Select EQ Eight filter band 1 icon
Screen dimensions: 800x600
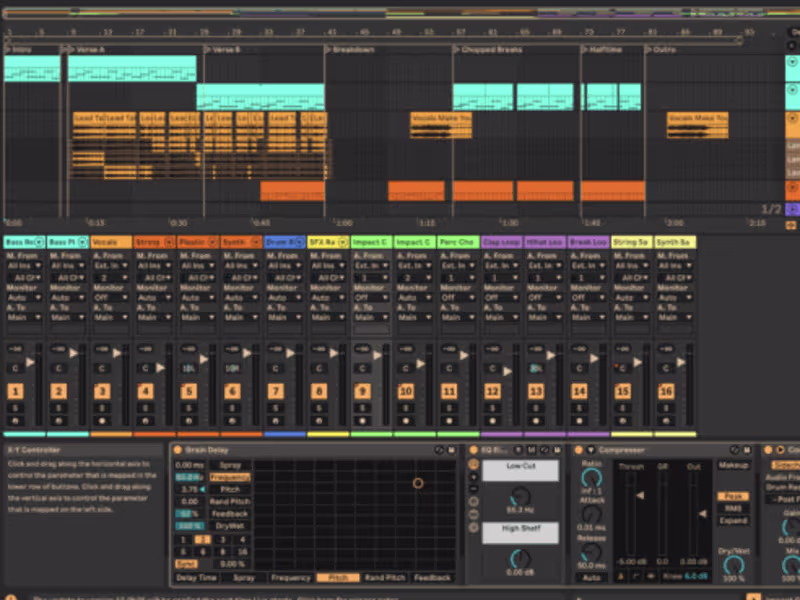pos(472,464)
